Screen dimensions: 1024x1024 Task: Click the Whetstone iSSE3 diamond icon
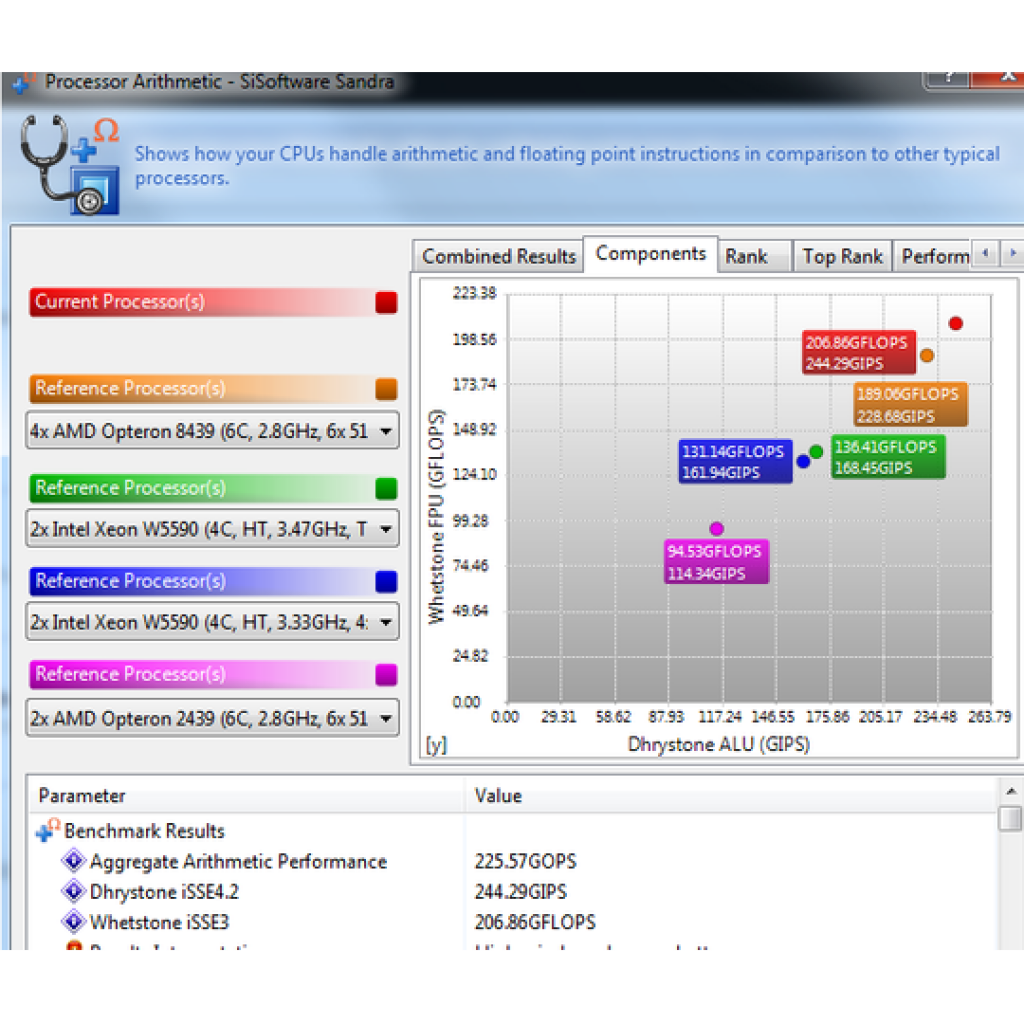click(74, 921)
